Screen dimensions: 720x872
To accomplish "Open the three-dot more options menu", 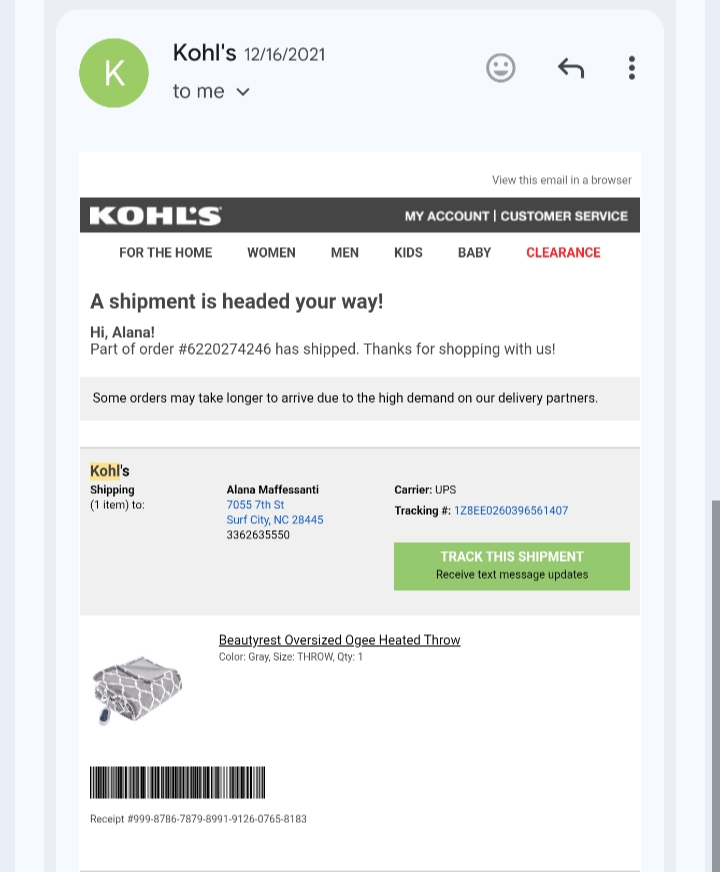I will (x=632, y=68).
